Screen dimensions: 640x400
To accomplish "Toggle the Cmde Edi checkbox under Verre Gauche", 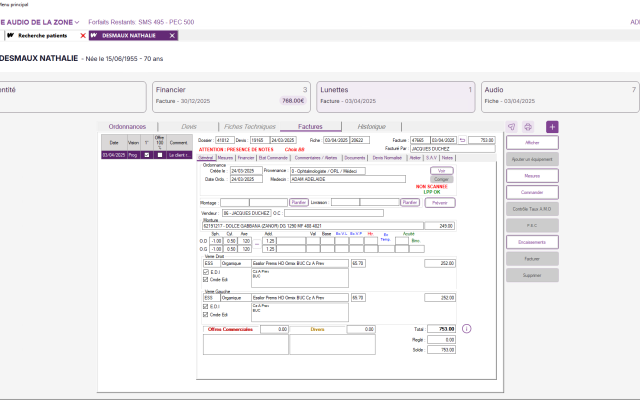I will click(x=206, y=315).
